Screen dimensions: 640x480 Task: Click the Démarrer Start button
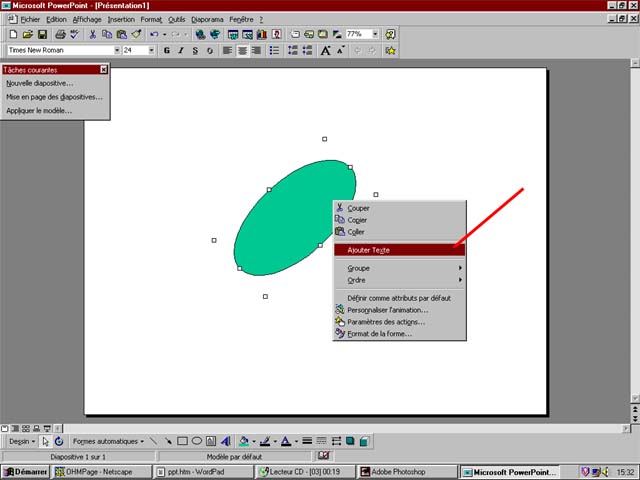[26, 472]
